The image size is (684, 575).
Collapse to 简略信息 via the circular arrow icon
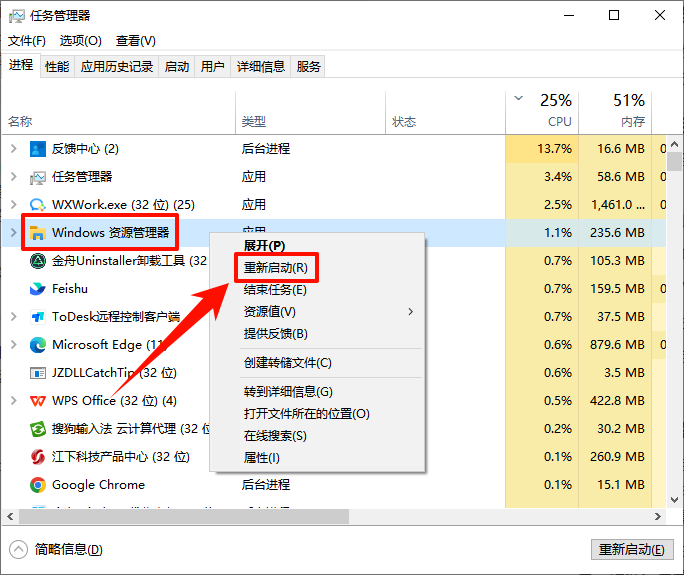point(18,550)
